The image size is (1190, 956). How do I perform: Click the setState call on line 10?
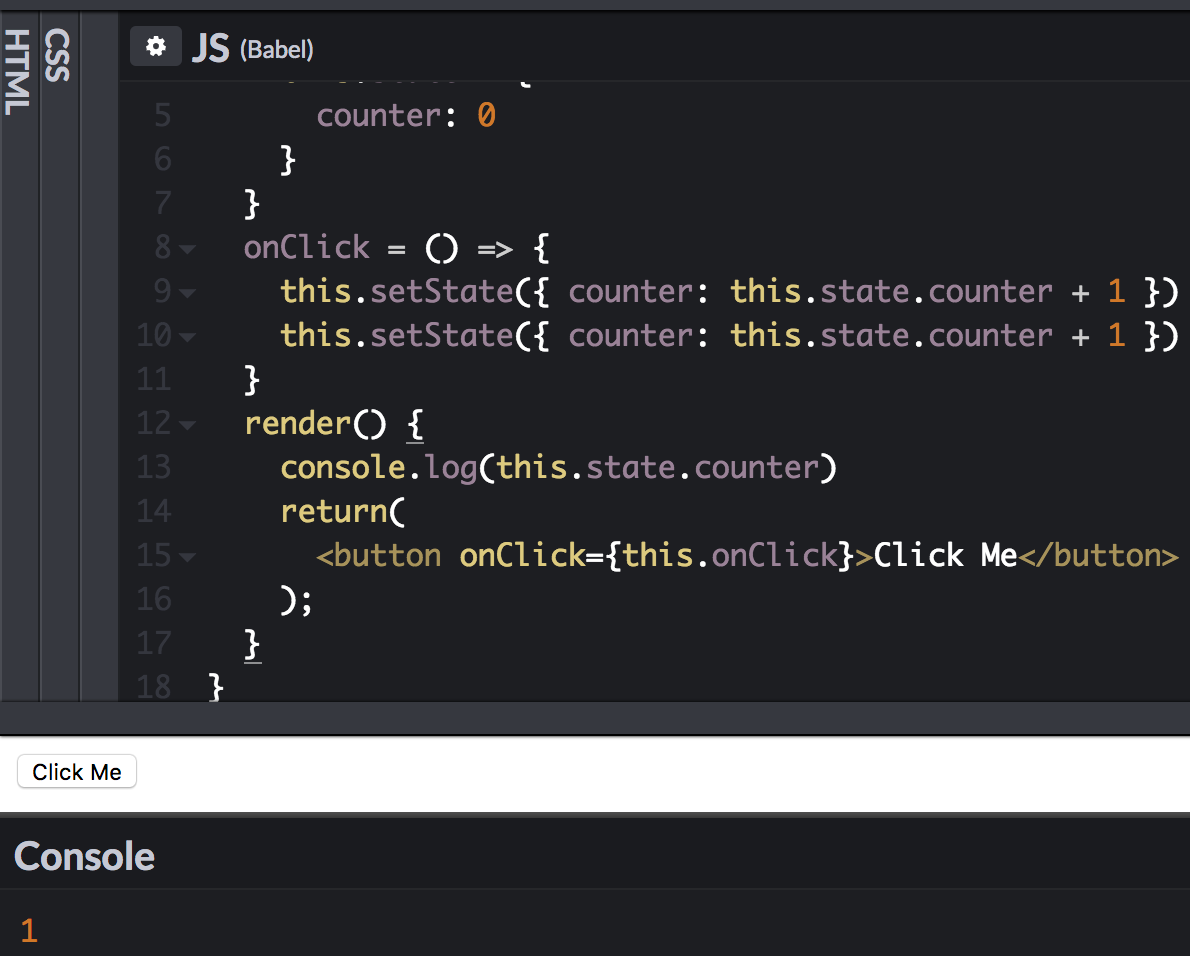(729, 336)
